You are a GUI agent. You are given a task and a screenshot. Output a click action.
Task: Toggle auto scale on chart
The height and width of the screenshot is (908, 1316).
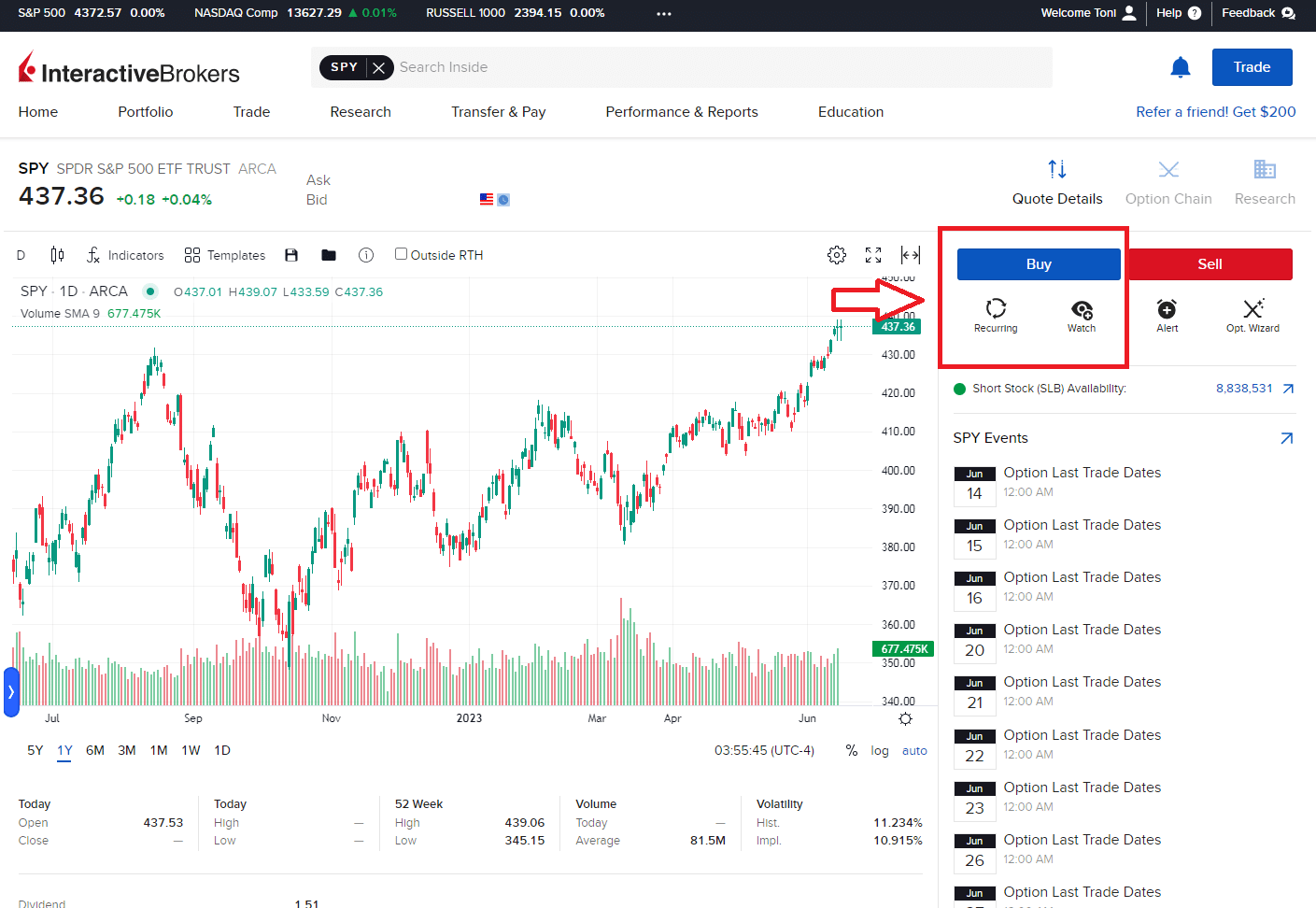pos(914,750)
